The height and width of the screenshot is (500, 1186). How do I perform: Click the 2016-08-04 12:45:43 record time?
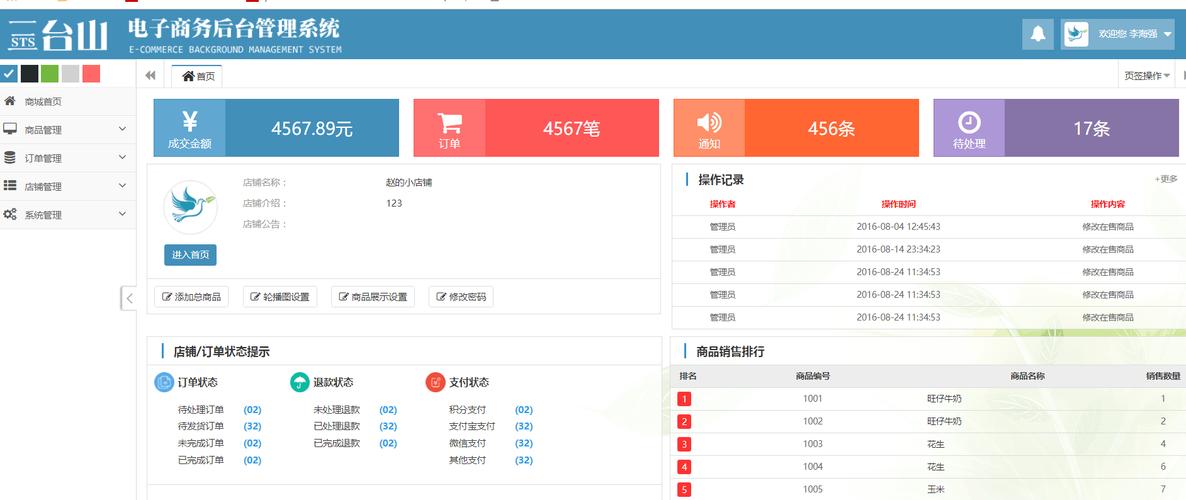point(899,226)
